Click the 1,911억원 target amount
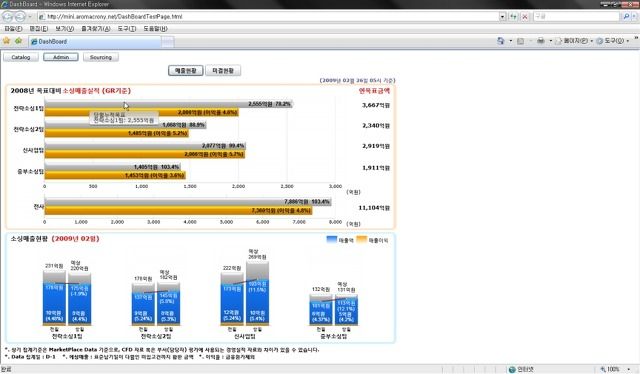The height and width of the screenshot is (374, 640). tap(376, 167)
